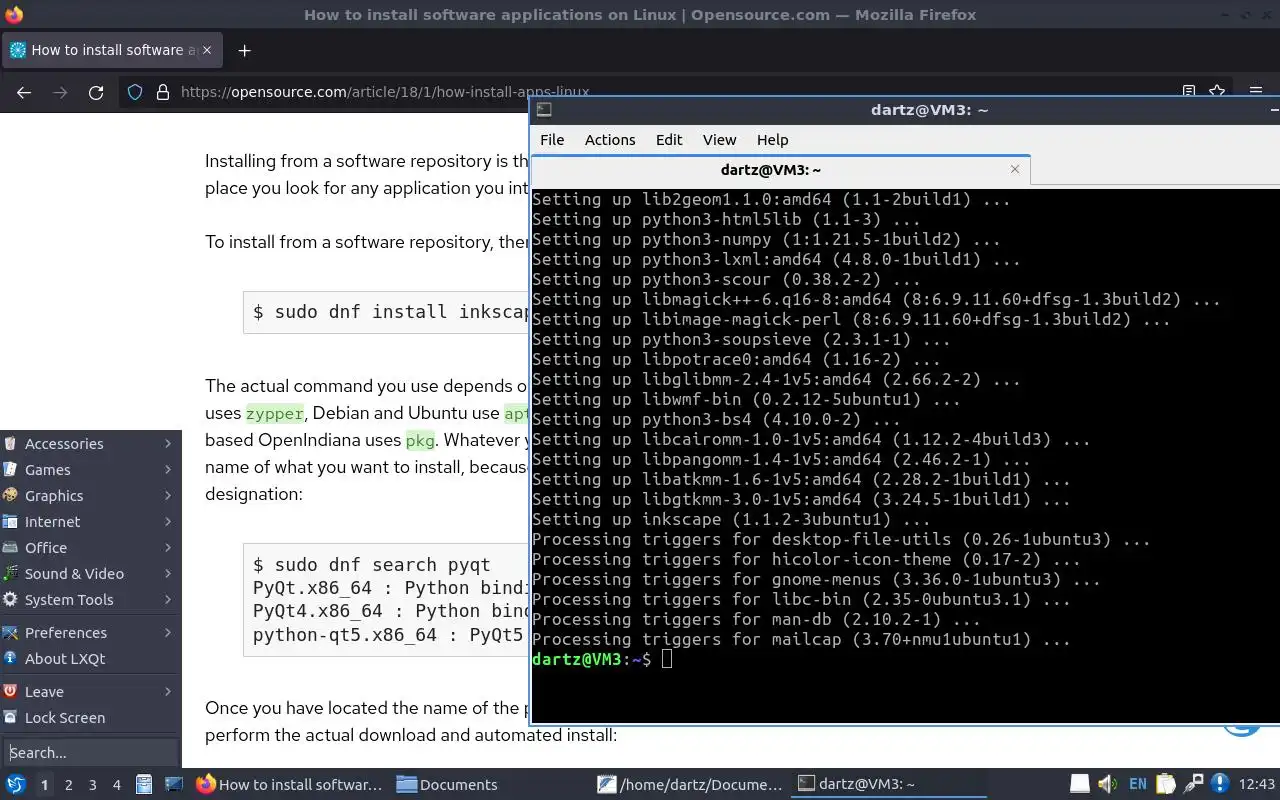
Task: Open the terminal File menu
Action: click(552, 140)
